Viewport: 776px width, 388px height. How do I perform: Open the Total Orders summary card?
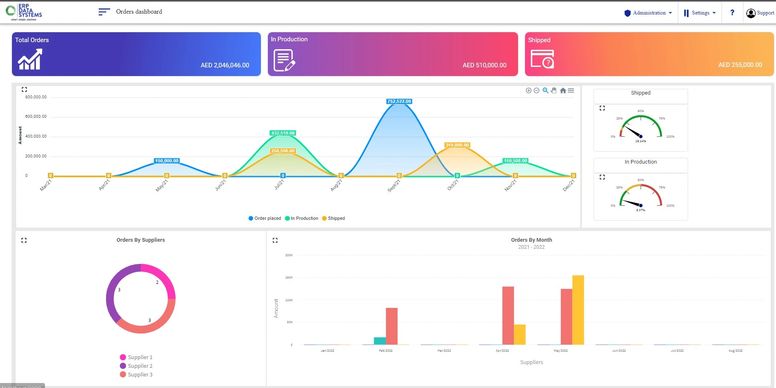point(136,54)
